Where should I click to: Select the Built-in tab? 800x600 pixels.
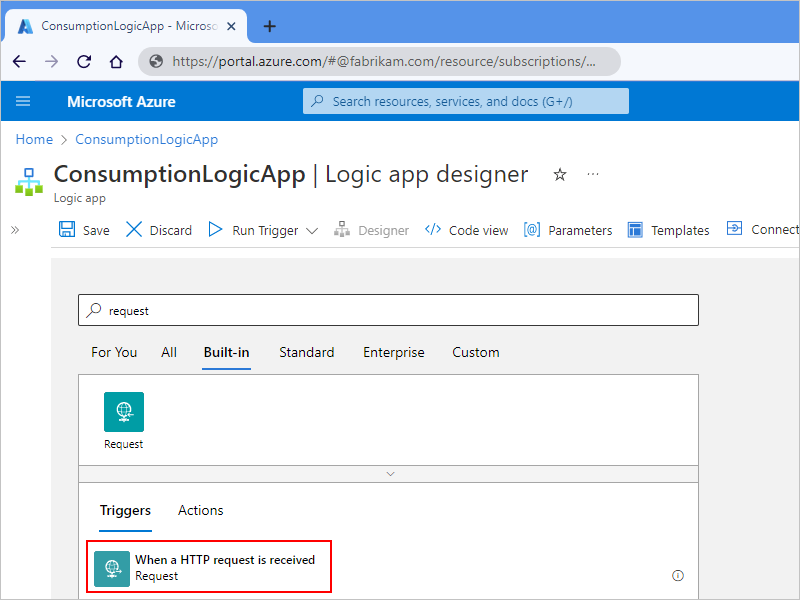[227, 353]
